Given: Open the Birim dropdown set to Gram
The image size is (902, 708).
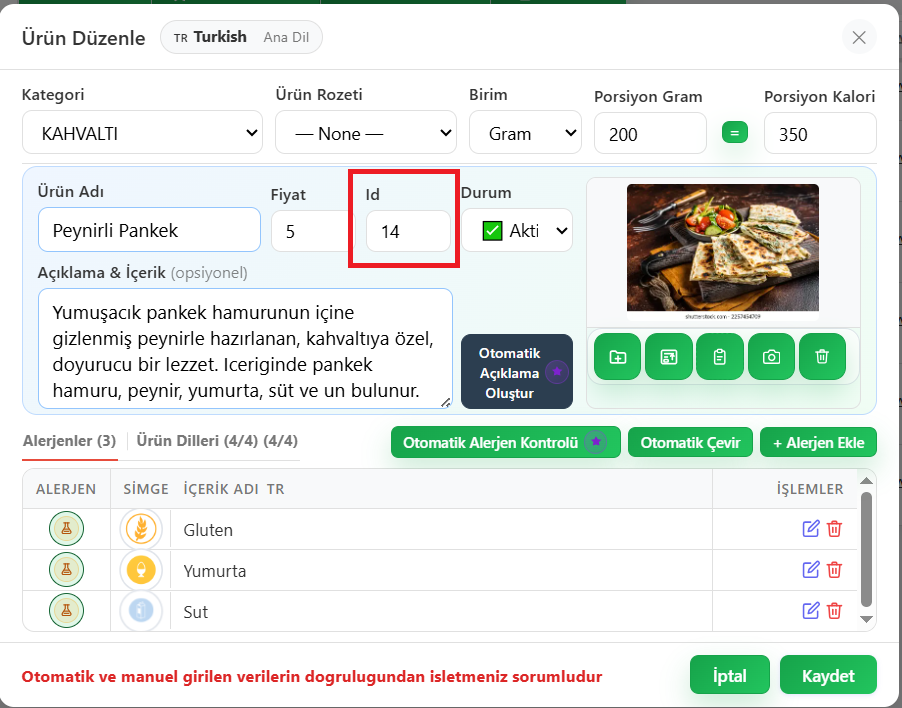Looking at the screenshot, I should tap(525, 132).
